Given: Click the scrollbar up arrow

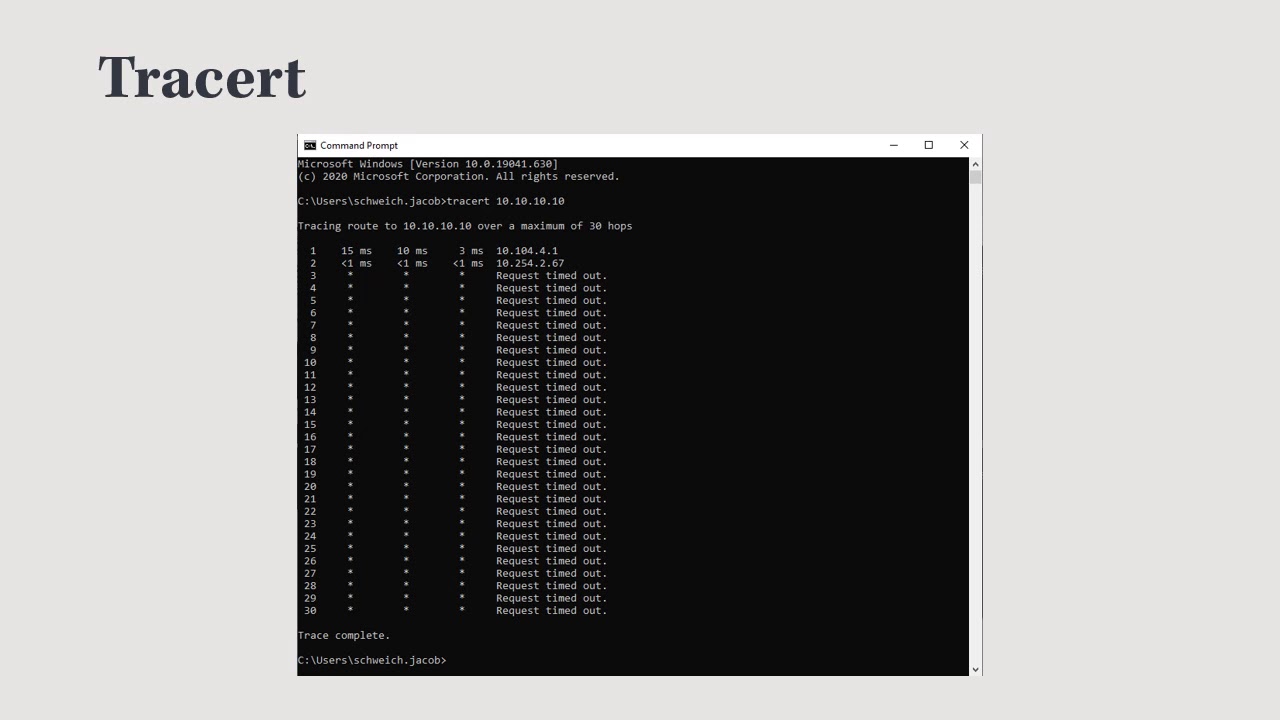Looking at the screenshot, I should pos(975,164).
